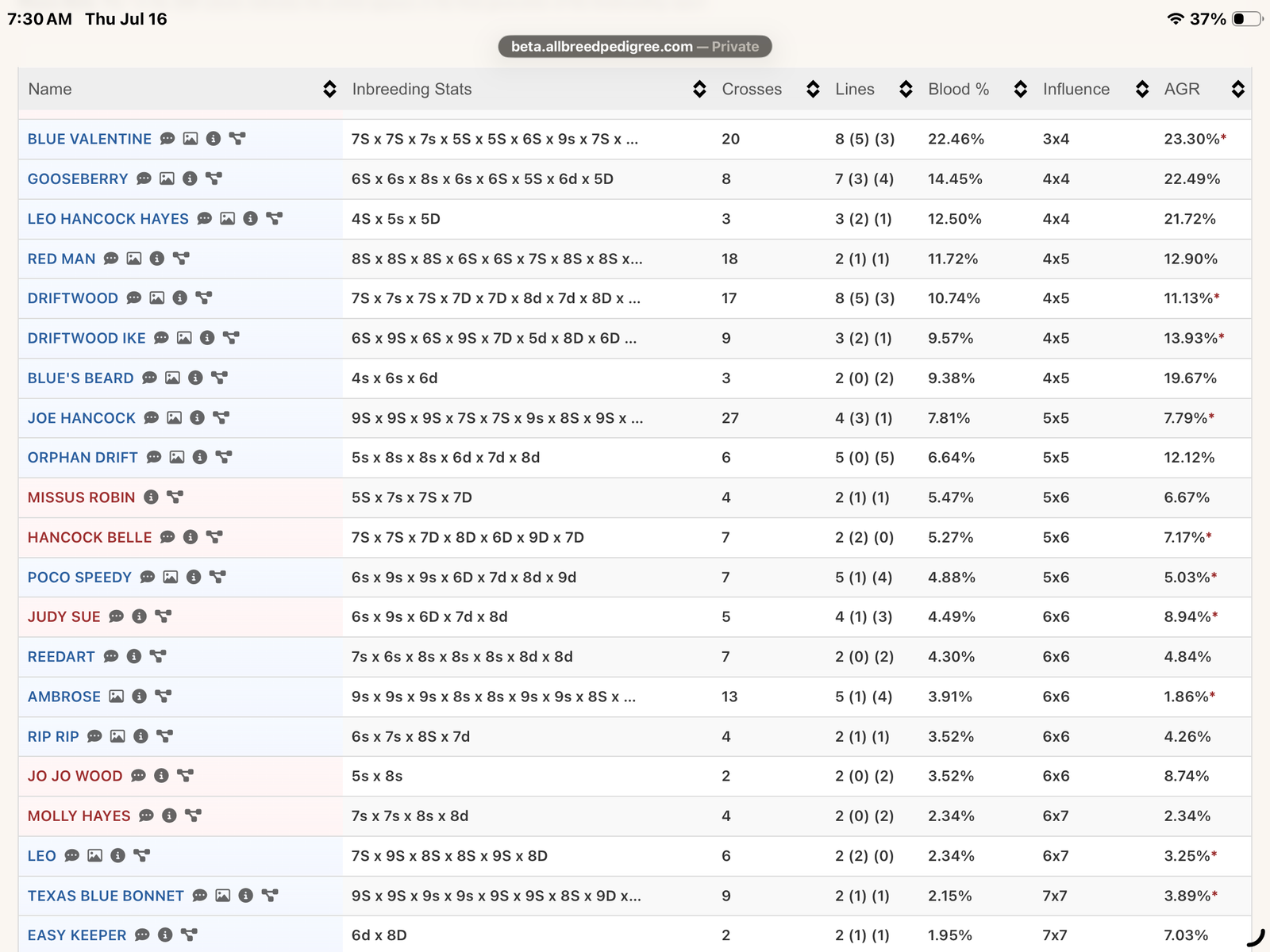This screenshot has width=1270, height=952.
Task: Open pedigree tree icon for REEDART
Action: (158, 656)
